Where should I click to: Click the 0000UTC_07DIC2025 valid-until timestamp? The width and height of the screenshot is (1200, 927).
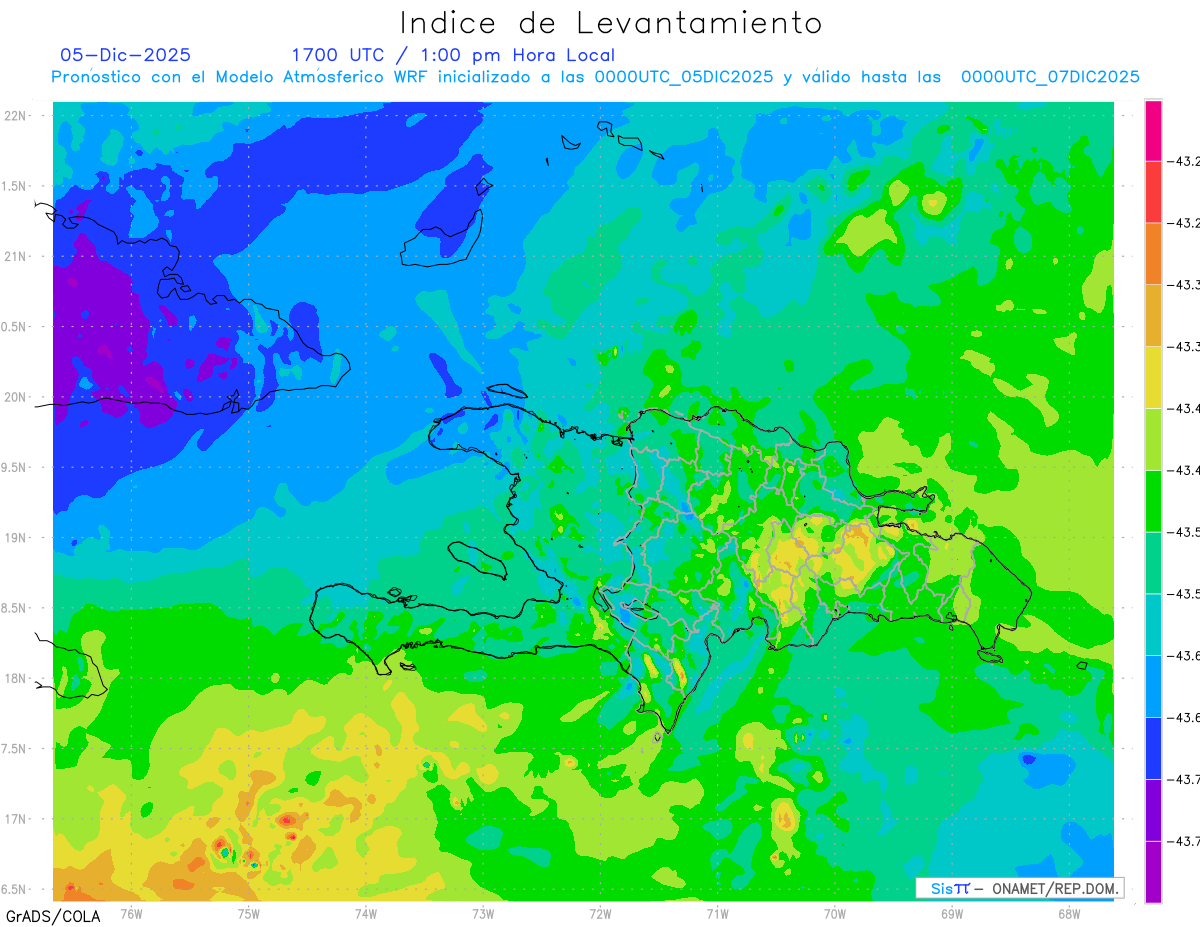pos(1050,77)
